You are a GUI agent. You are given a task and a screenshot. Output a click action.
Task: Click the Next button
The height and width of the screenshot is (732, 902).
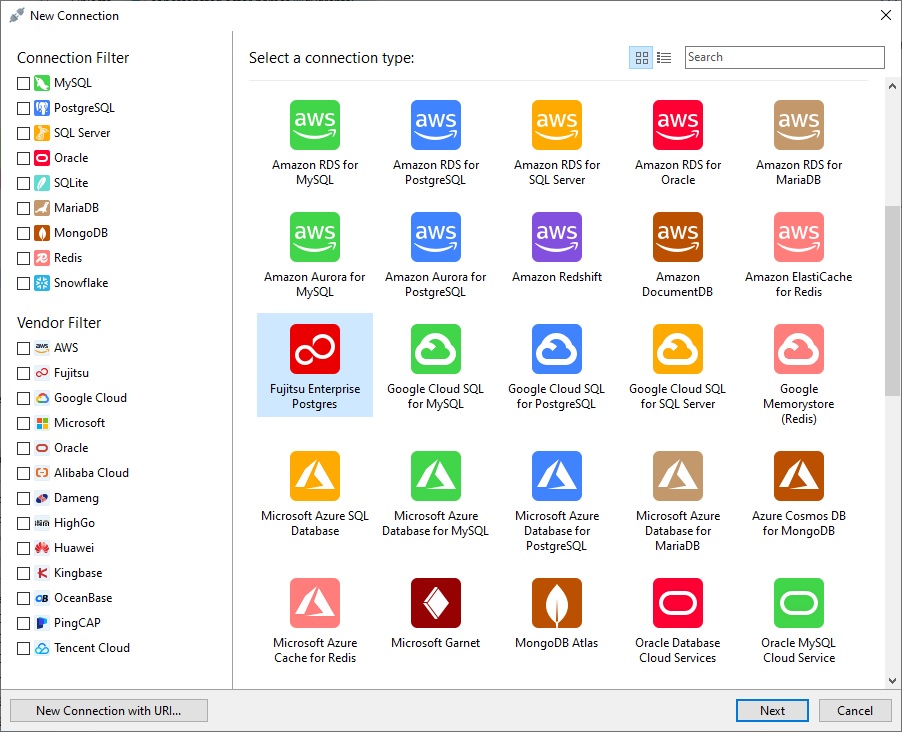[x=772, y=711]
